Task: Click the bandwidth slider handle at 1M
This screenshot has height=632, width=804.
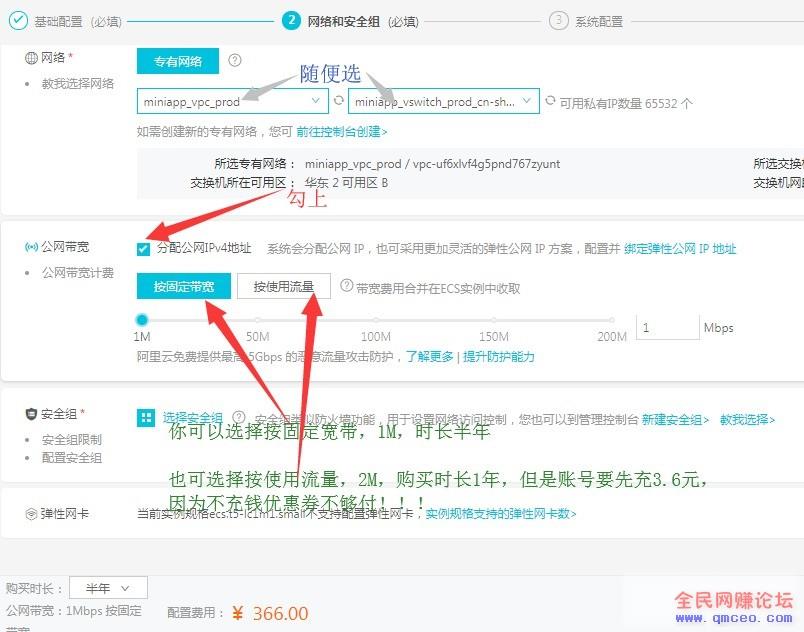Action: tap(142, 320)
